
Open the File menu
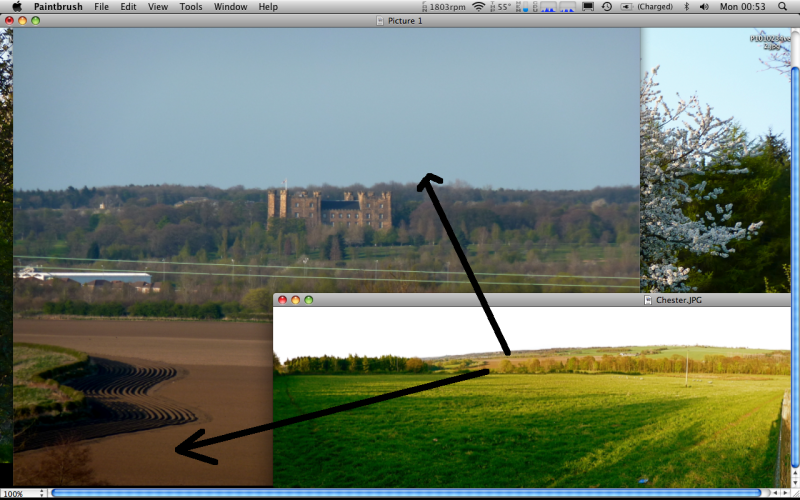[101, 7]
